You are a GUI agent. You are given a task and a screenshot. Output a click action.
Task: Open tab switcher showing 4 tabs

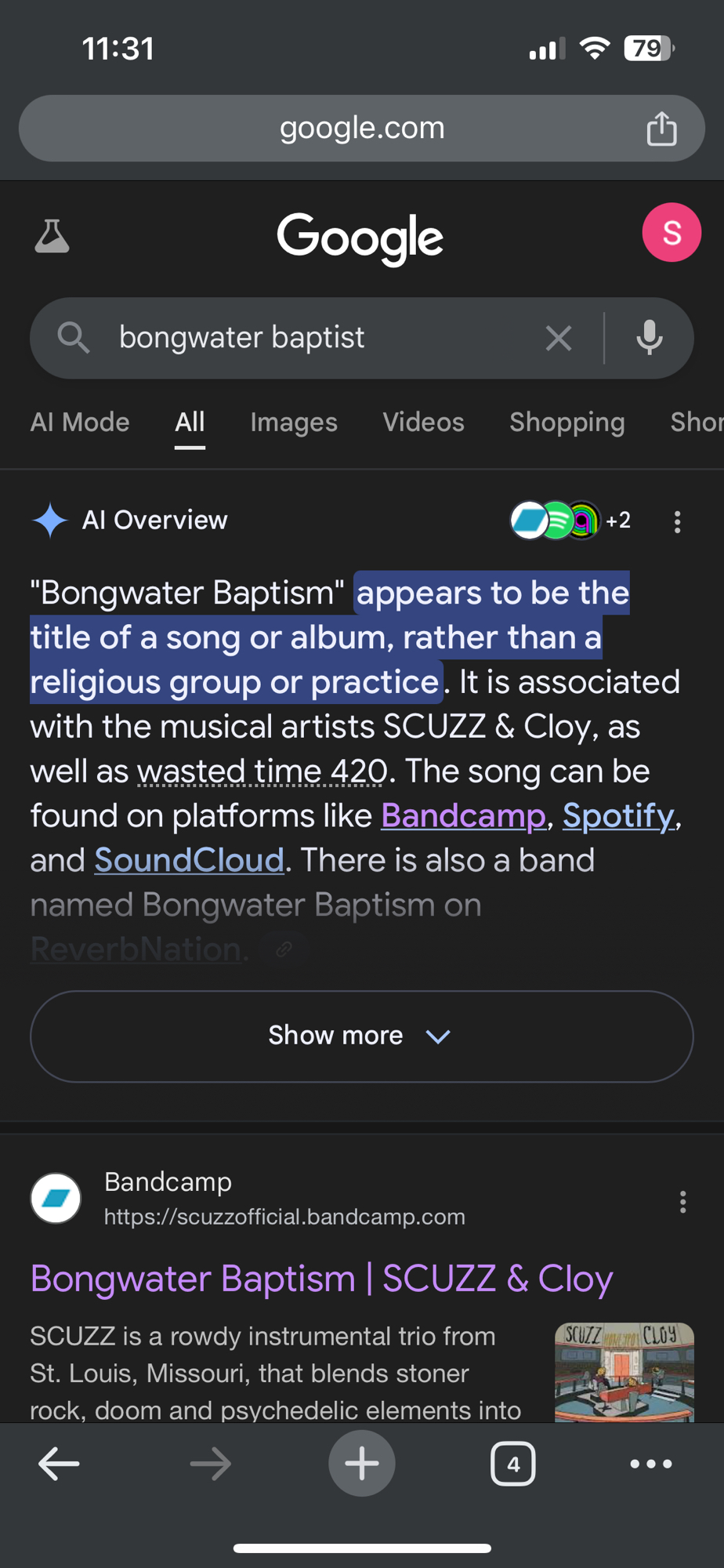tap(513, 1464)
